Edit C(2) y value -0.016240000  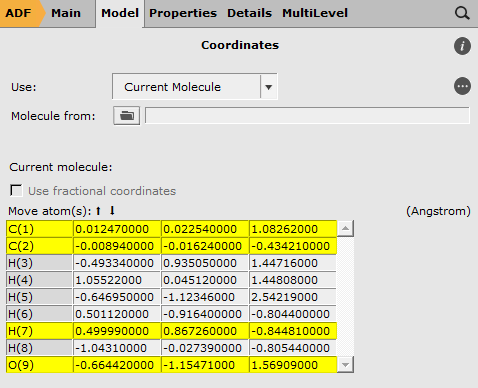pyautogui.click(x=205, y=246)
